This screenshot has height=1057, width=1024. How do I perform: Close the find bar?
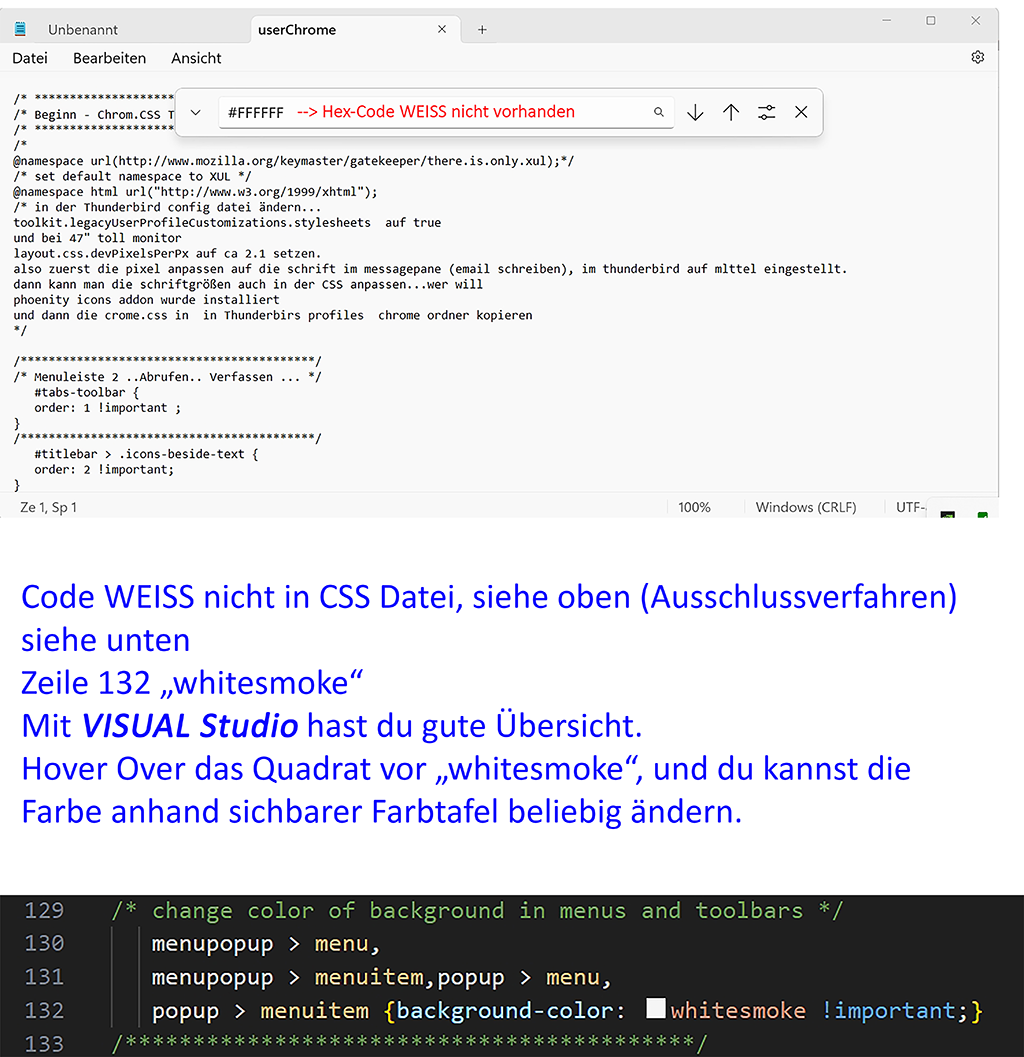(x=801, y=112)
